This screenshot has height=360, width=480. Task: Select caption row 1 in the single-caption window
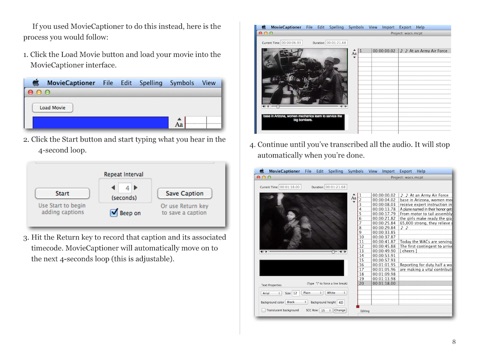coord(404,51)
